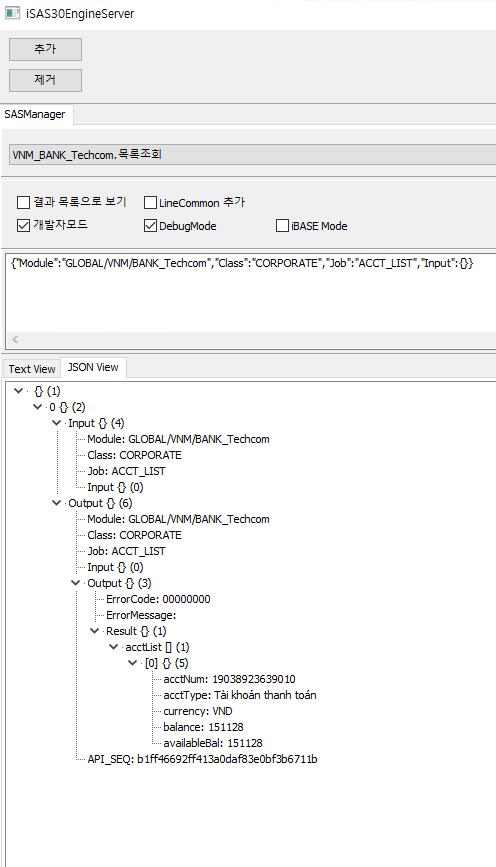This screenshot has height=867, width=496.
Task: Open the VNM_BANK_Techcom.목록조회 dropdown
Action: (x=253, y=154)
